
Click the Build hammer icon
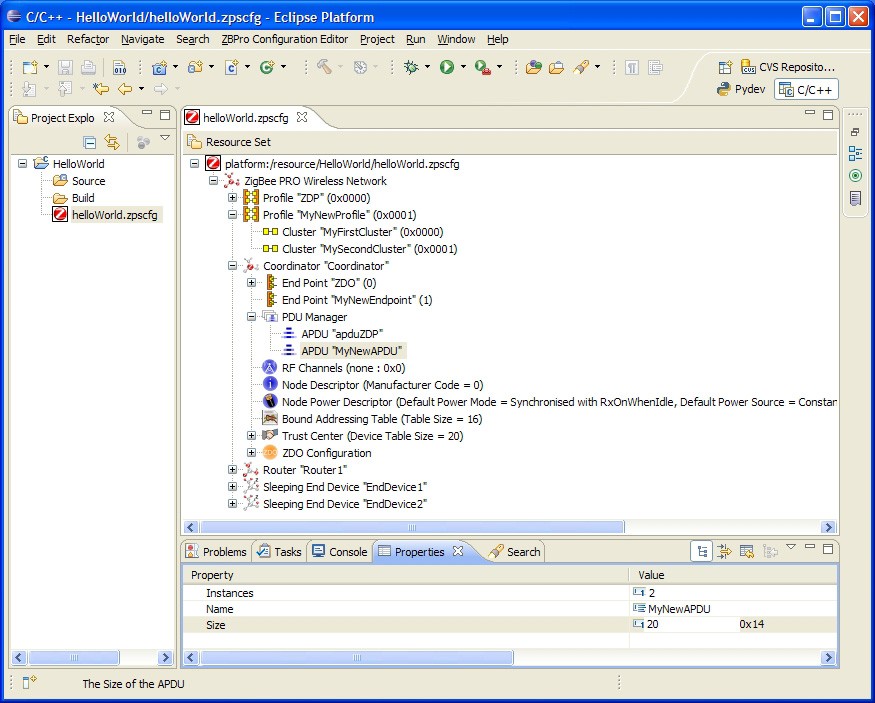(324, 67)
